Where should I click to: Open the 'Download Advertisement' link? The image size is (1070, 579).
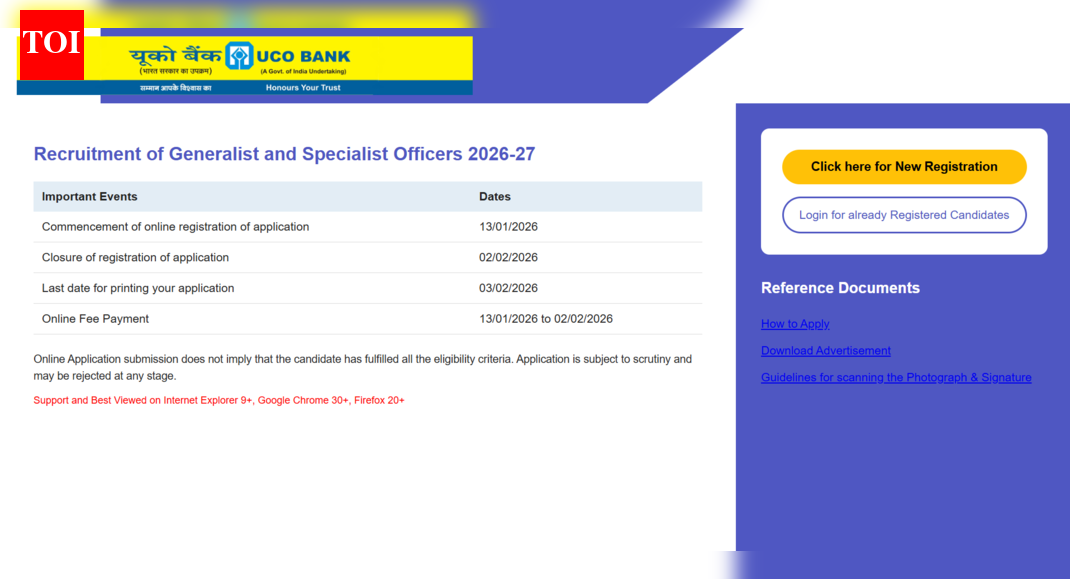tap(825, 350)
